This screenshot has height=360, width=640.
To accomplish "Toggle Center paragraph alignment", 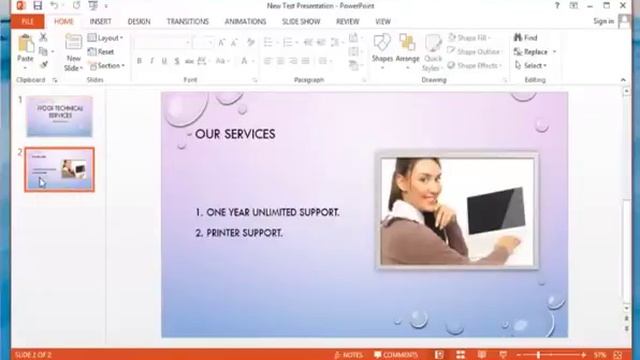I will (280, 61).
